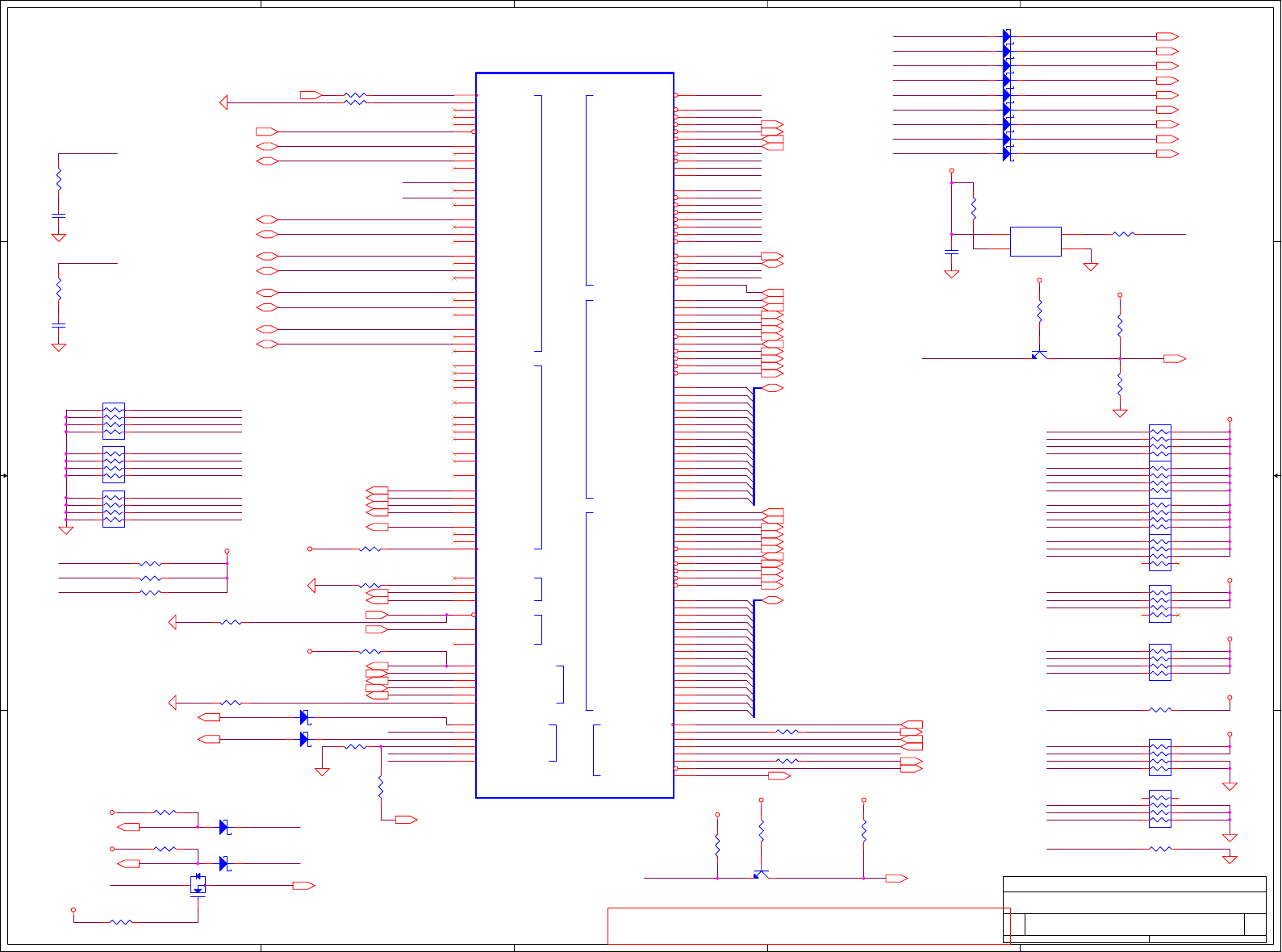Select the off-page port feeding paired resistors
1282x952 pixels.
(x=311, y=95)
